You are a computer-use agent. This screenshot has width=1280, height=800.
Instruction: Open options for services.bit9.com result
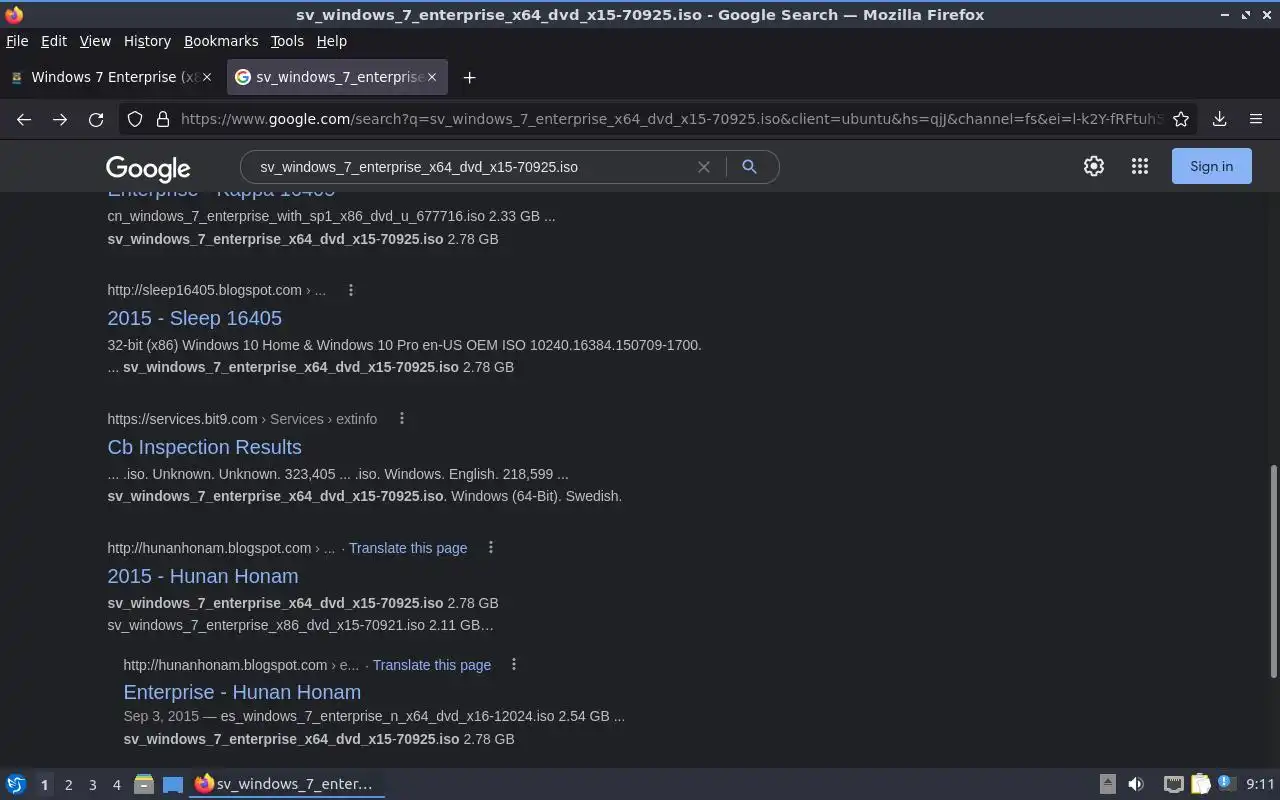(402, 419)
